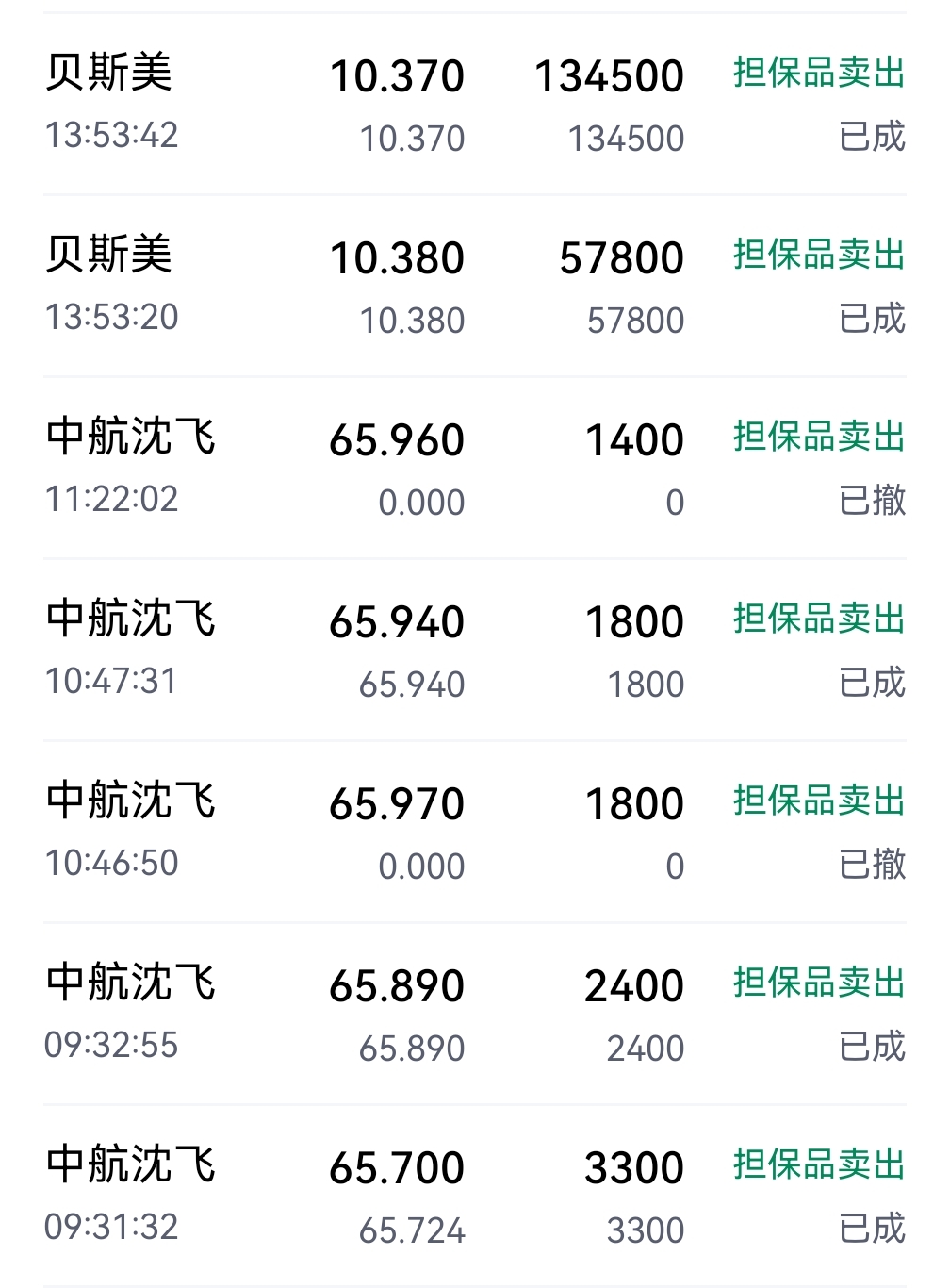Select the 中航沈飞 order at 09:31:32
The image size is (950, 1288).
click(x=475, y=1196)
